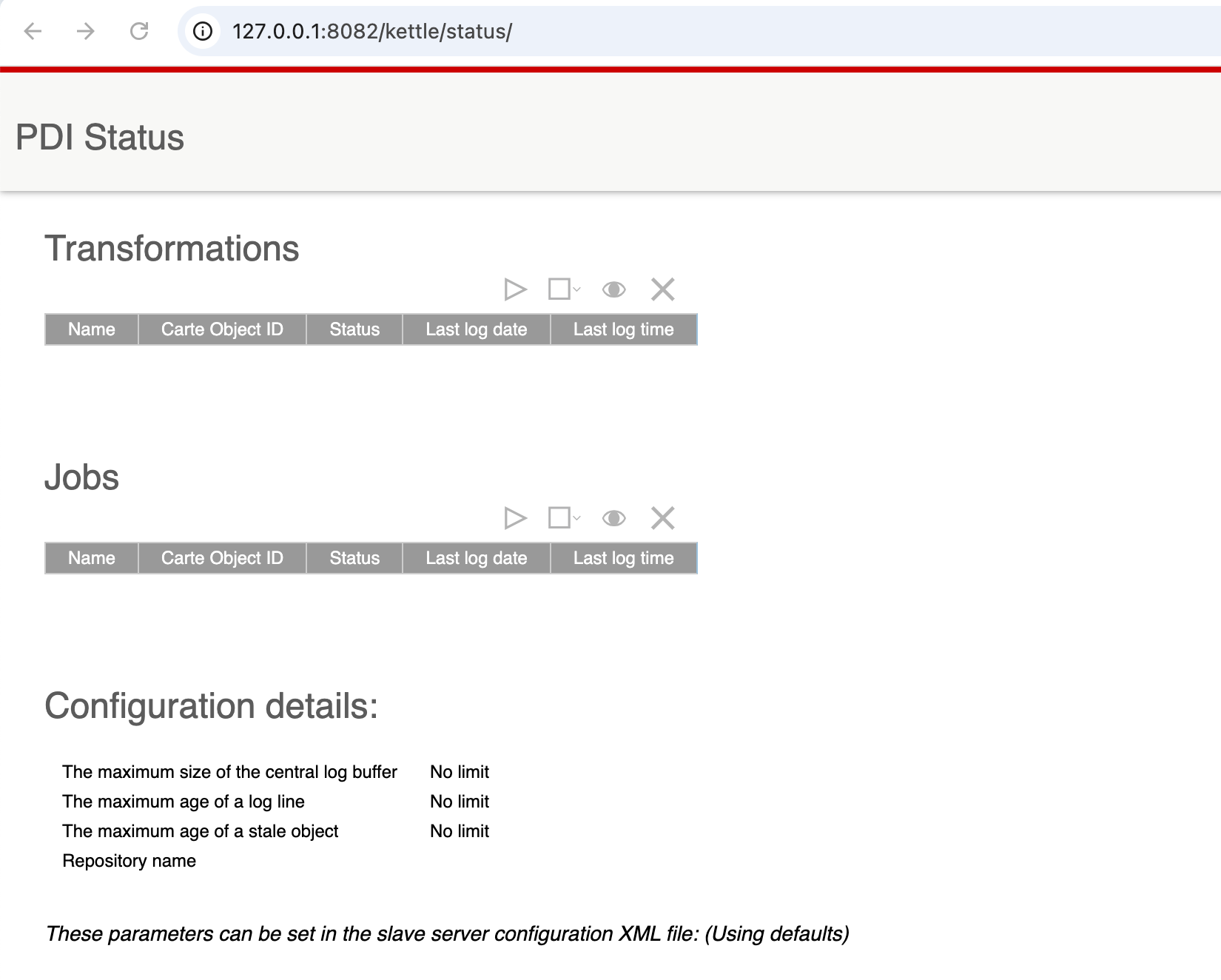Click the Name column header in Transformations
The height and width of the screenshot is (980, 1221).
[x=92, y=329]
